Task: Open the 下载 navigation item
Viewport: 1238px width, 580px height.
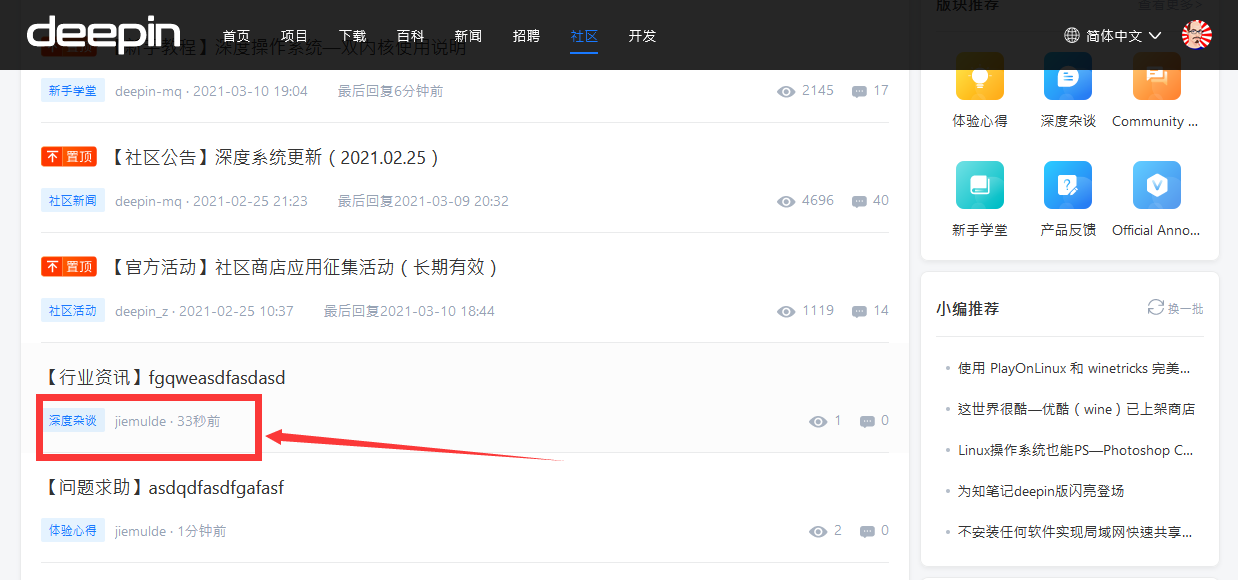Action: tap(352, 36)
